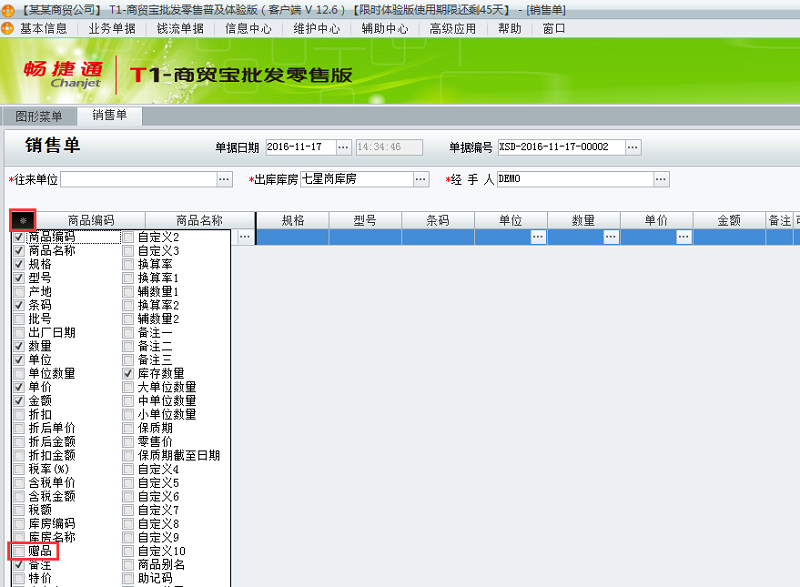Screen dimensions: 800x587
Task: Click the 型号 column header
Action: pyautogui.click(x=365, y=220)
